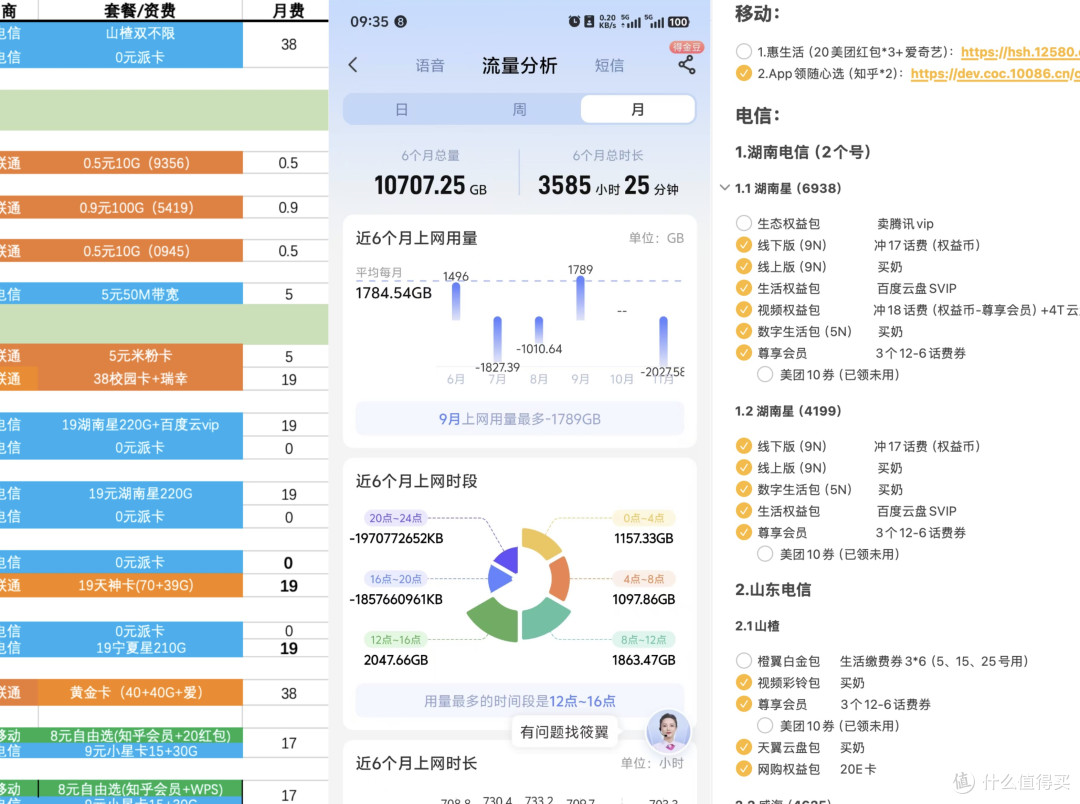The width and height of the screenshot is (1080, 804).
Task: Tap the green donut chart segment
Action: (494, 619)
